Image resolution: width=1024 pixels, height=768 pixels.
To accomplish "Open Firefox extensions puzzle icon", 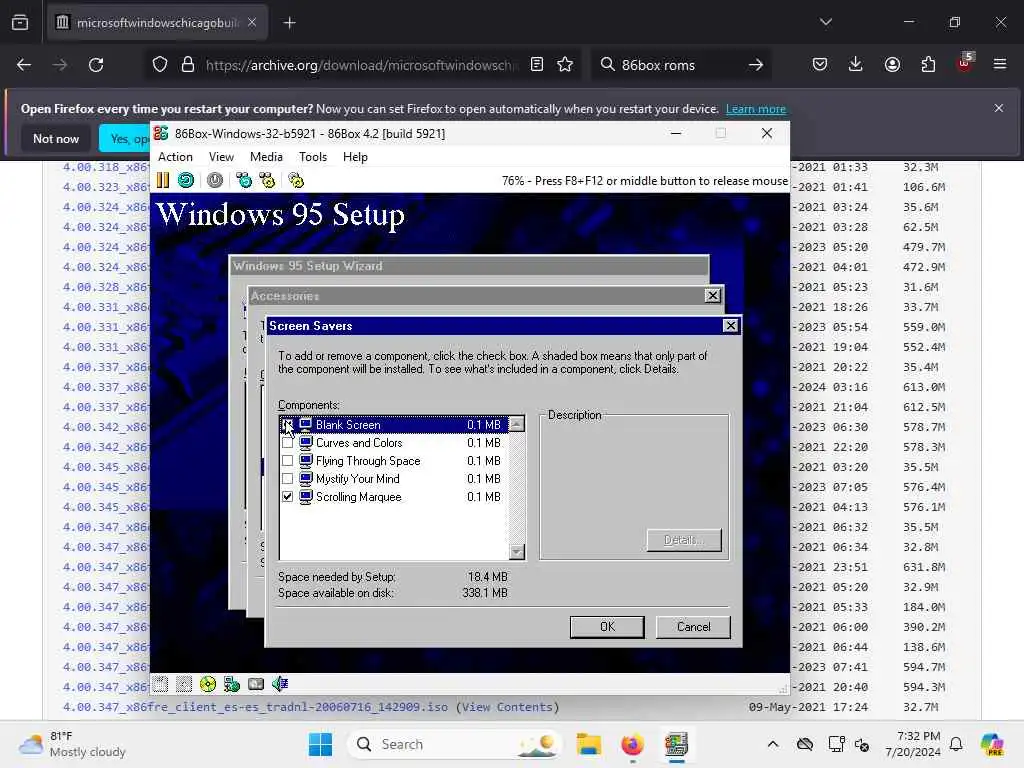I will 928,65.
